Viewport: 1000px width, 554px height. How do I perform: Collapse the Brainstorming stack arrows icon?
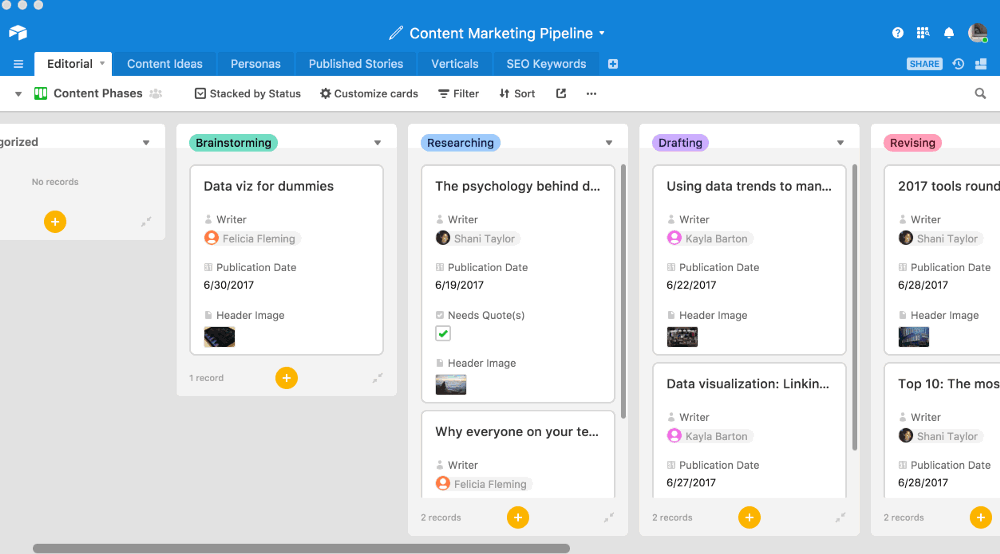click(x=378, y=378)
